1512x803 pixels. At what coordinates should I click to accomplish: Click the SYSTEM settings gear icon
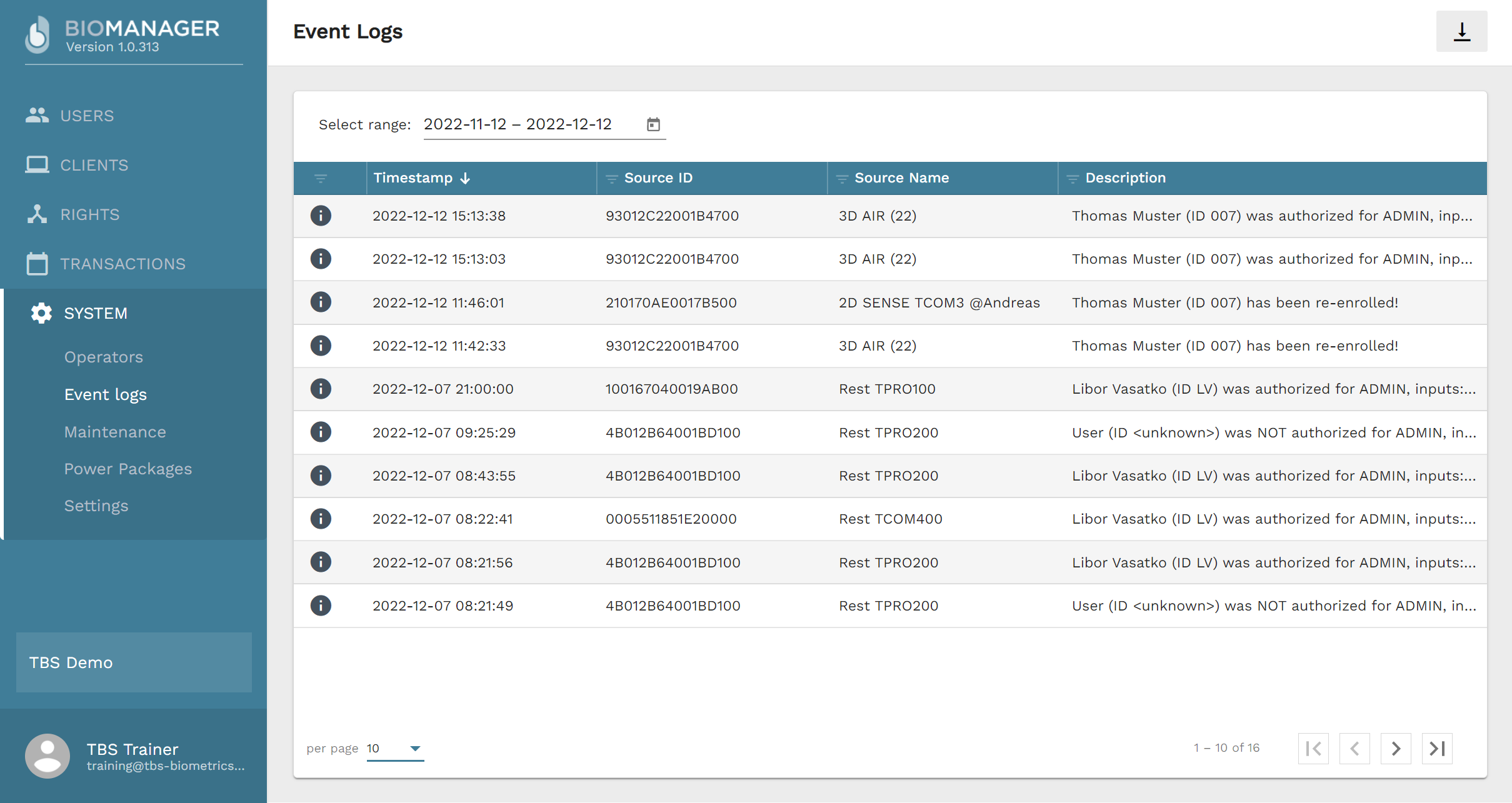pos(40,313)
